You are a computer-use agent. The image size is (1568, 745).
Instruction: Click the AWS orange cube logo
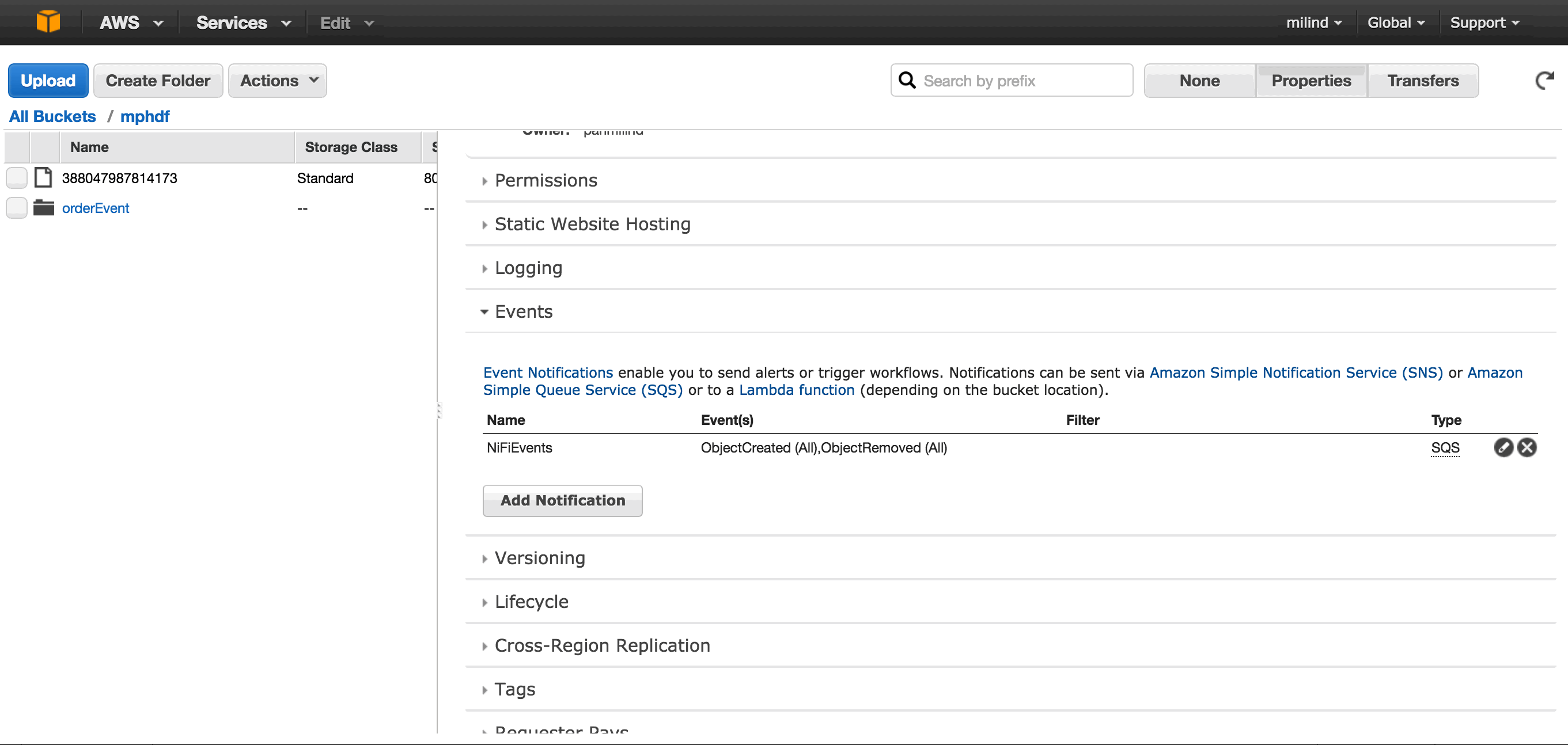coord(48,22)
